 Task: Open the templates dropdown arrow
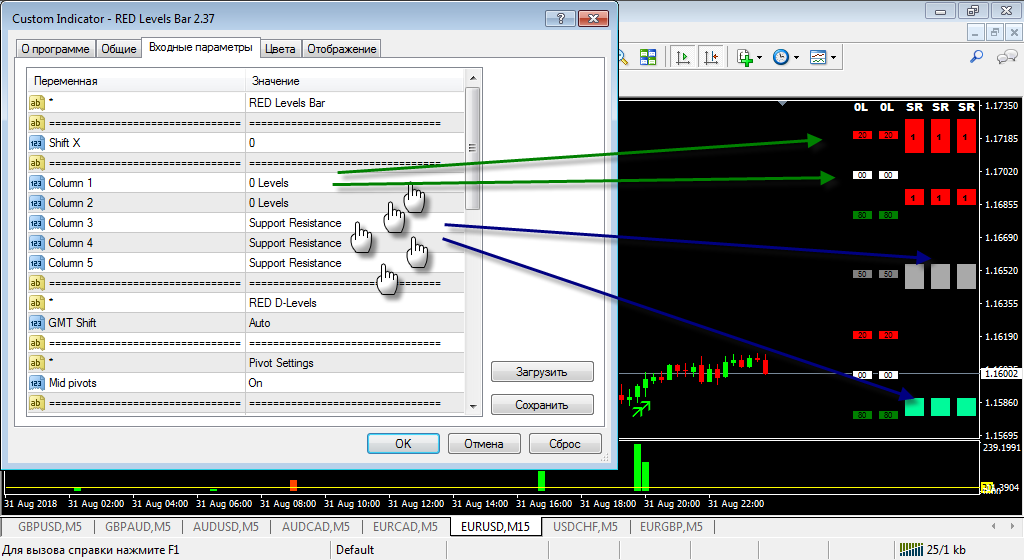tap(833, 58)
